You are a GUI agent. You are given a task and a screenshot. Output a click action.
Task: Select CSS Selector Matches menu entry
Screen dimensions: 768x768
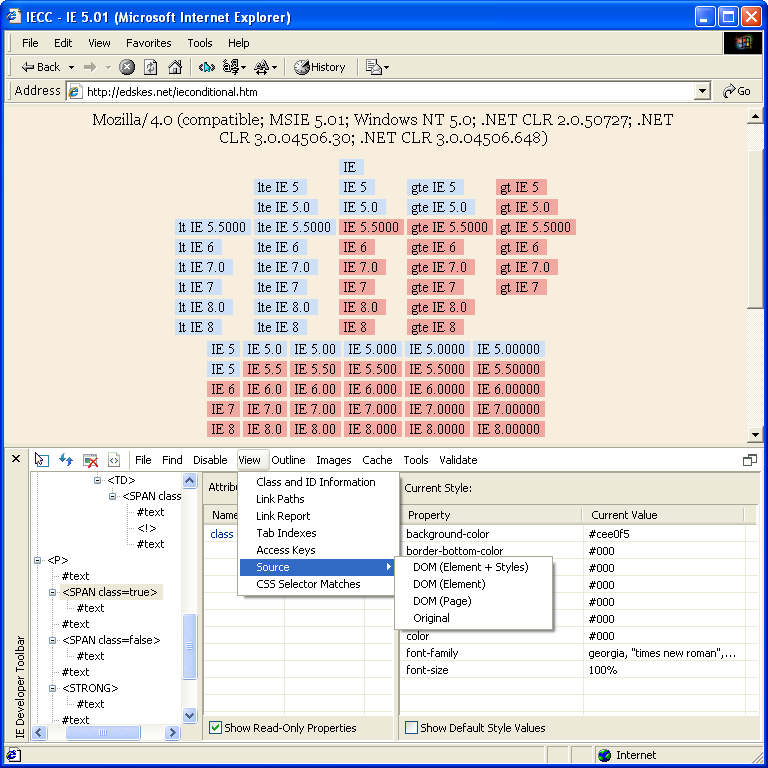(x=308, y=584)
